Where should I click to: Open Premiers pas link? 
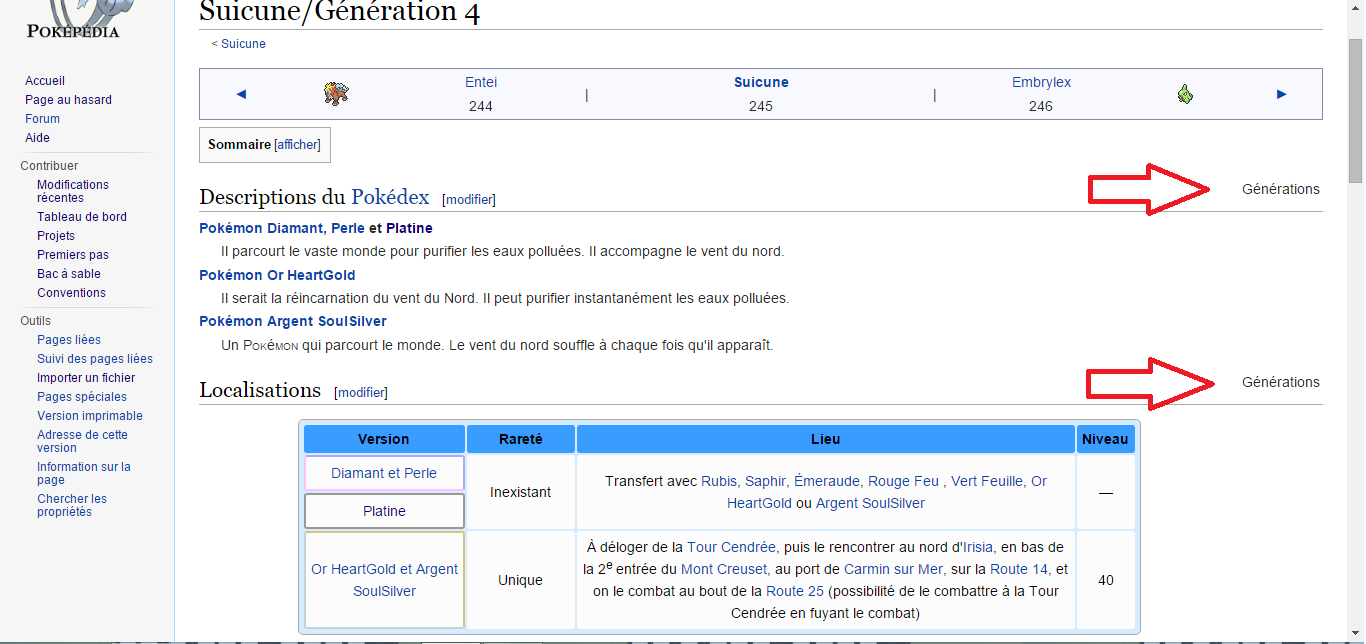pos(73,255)
